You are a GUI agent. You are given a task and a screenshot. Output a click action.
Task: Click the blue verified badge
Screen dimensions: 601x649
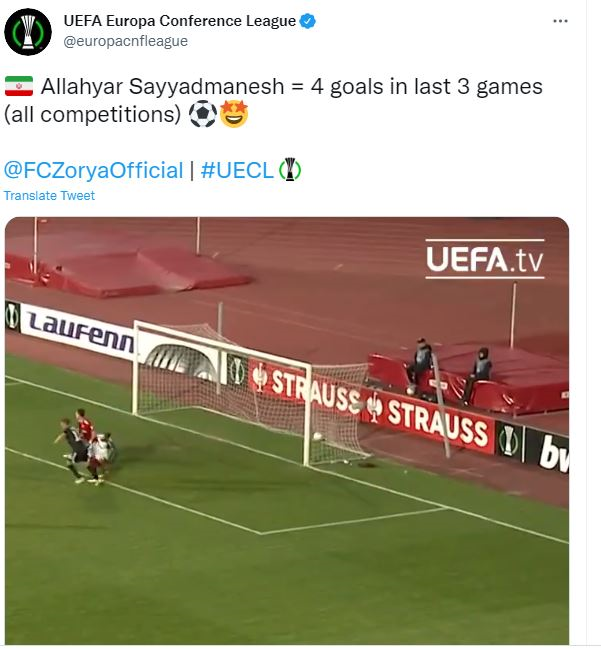pyautogui.click(x=308, y=21)
